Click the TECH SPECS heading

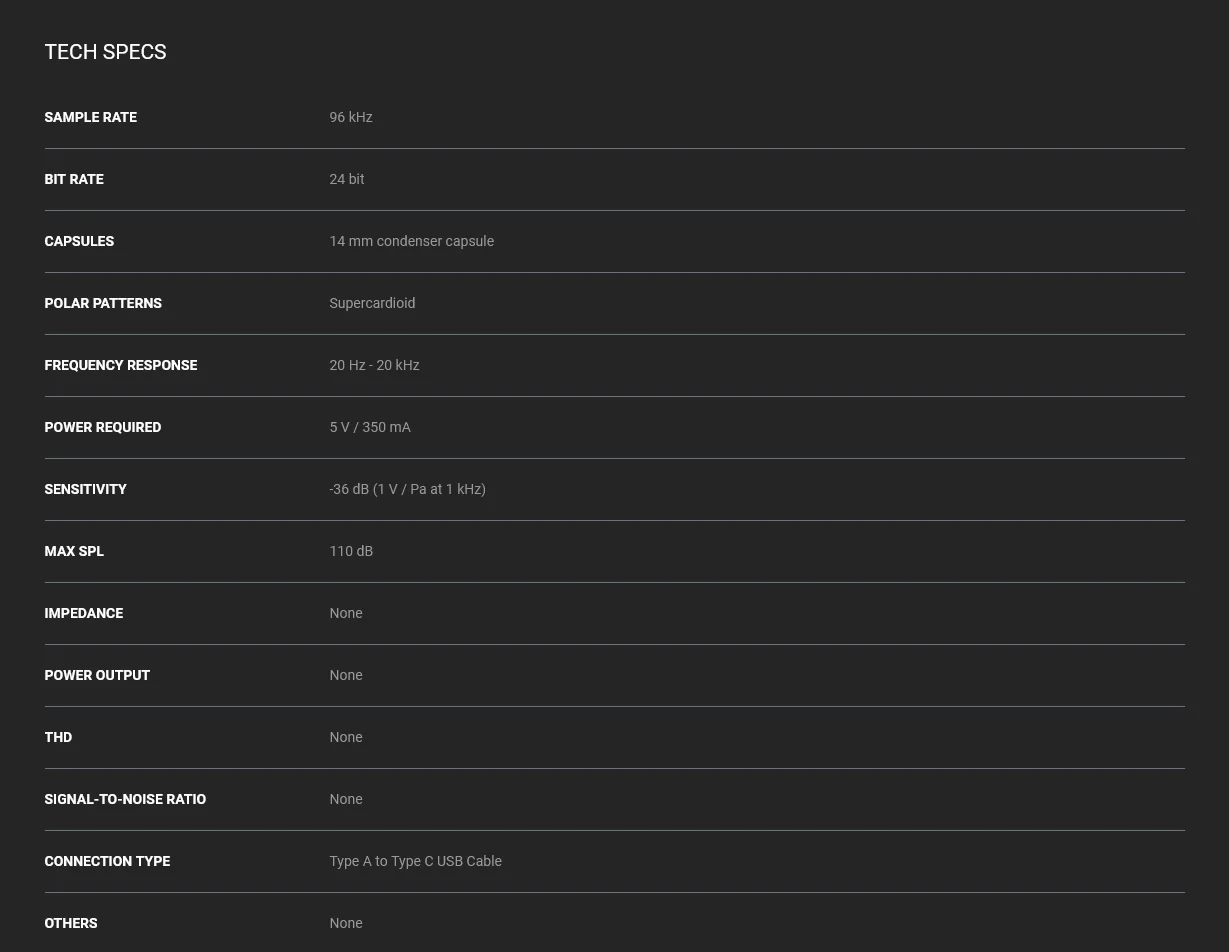pyautogui.click(x=105, y=52)
